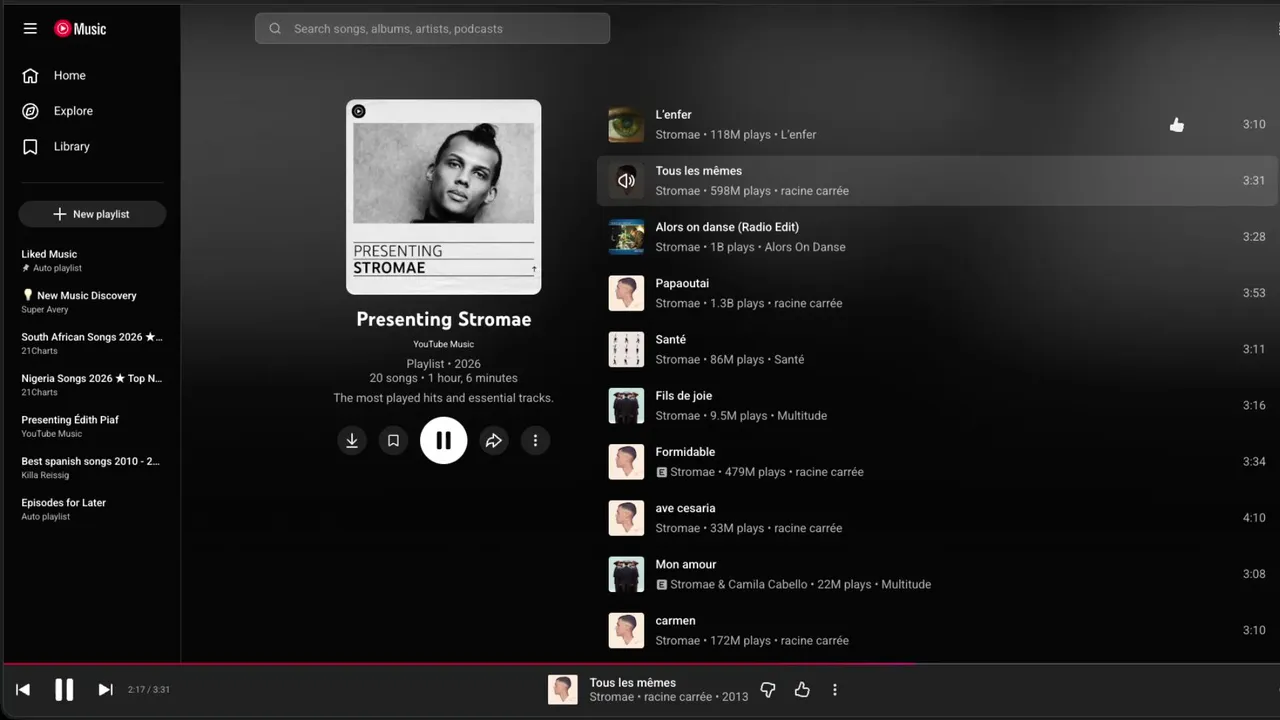The image size is (1280, 720).
Task: Seek within the song progress bar
Action: click(x=640, y=664)
